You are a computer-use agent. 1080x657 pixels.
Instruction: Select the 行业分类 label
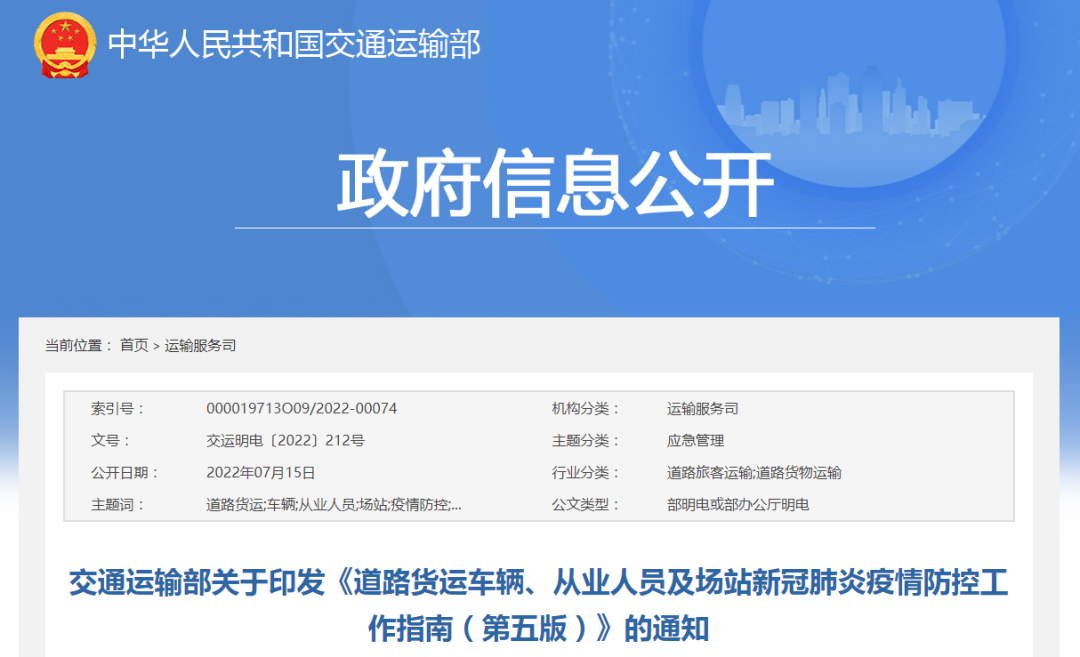pyautogui.click(x=585, y=473)
